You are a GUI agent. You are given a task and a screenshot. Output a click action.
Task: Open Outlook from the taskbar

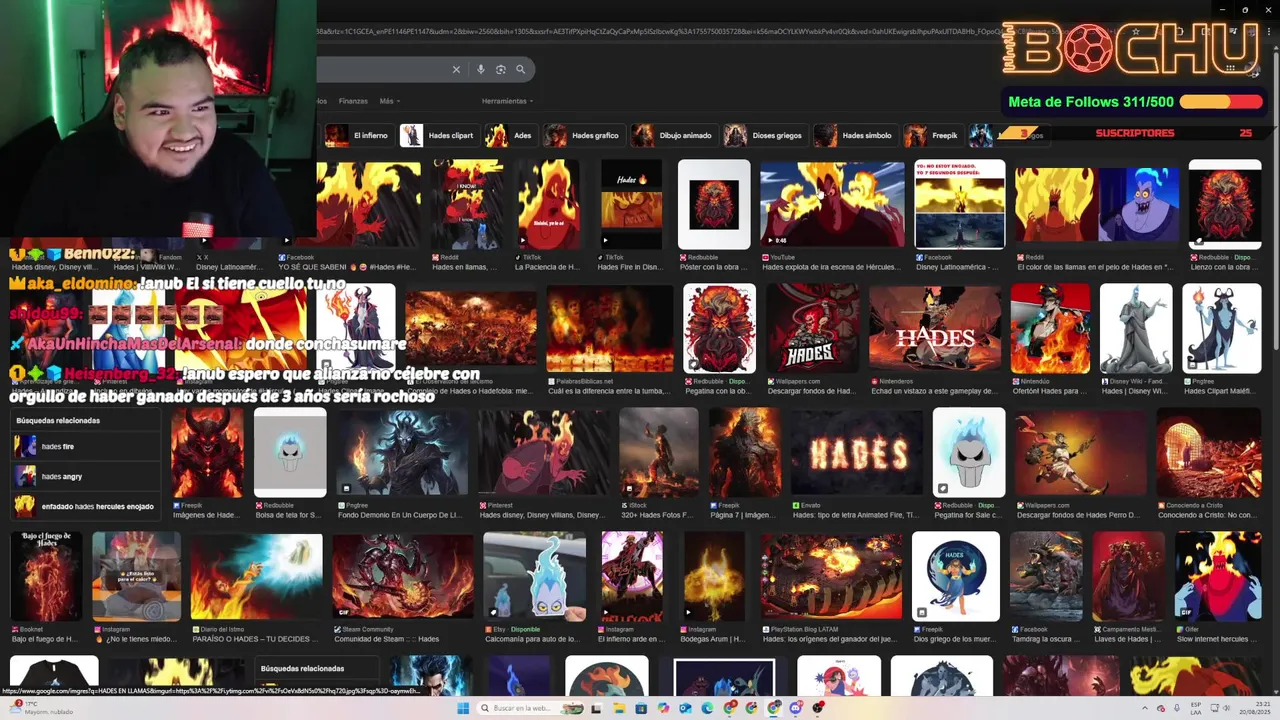pyautogui.click(x=685, y=708)
